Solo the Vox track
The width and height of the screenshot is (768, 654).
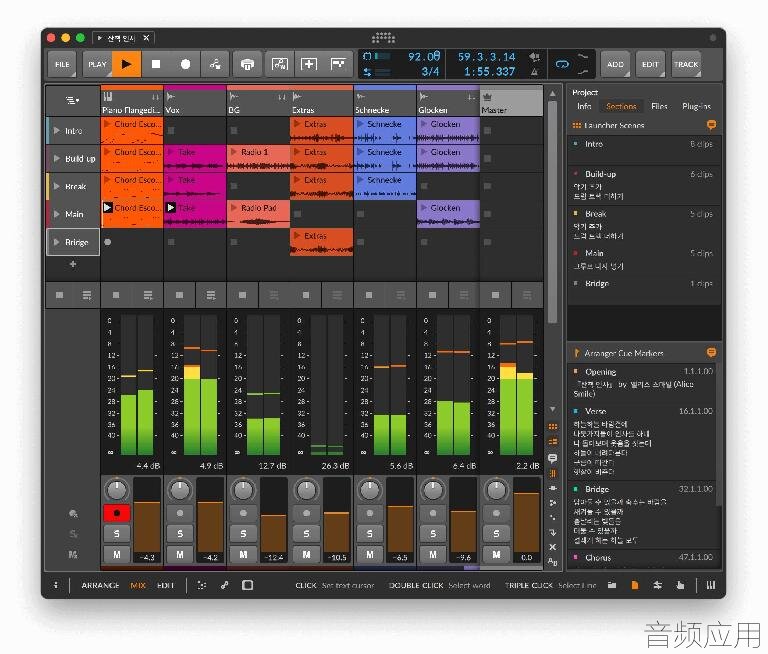[180, 533]
